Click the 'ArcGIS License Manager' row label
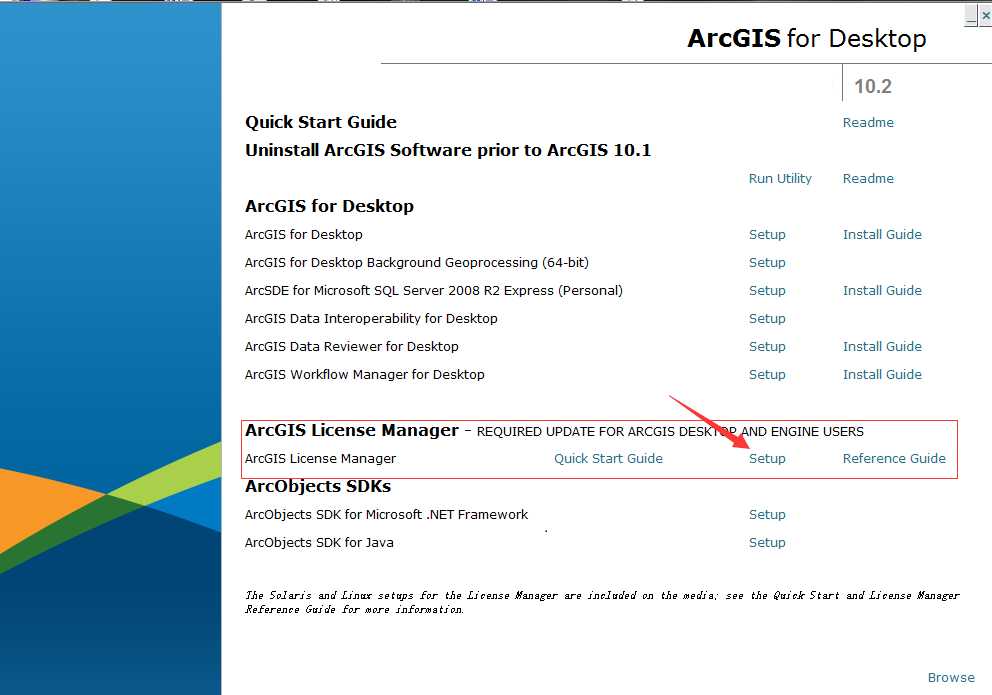Viewport: 992px width, 695px height. pyautogui.click(x=320, y=458)
